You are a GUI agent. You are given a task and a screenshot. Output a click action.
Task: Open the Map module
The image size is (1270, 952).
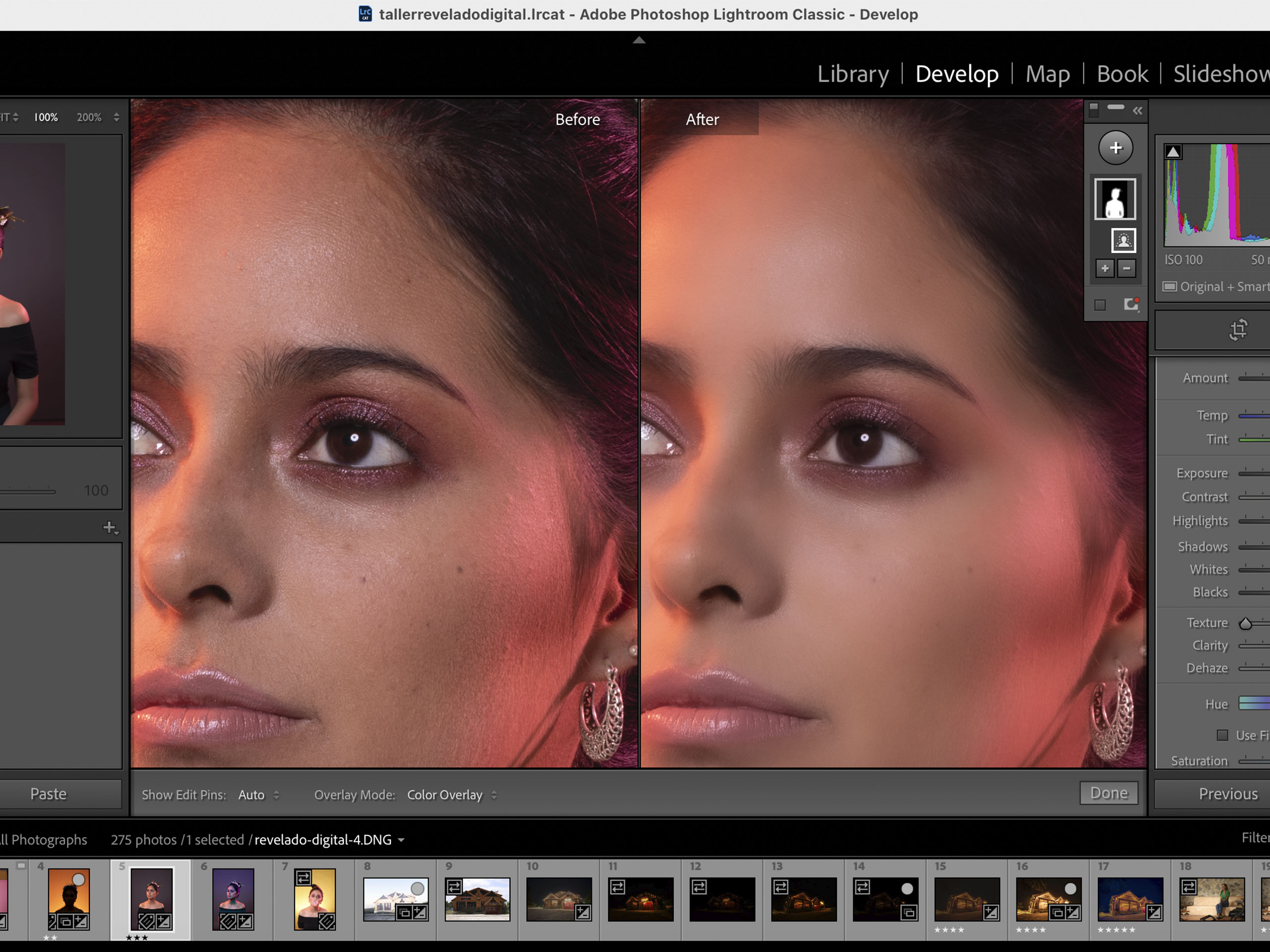click(1047, 74)
